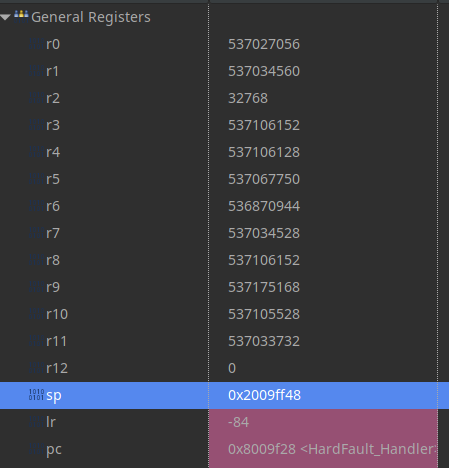Click r0 value 537027056
The height and width of the screenshot is (468, 449).
click(x=264, y=44)
